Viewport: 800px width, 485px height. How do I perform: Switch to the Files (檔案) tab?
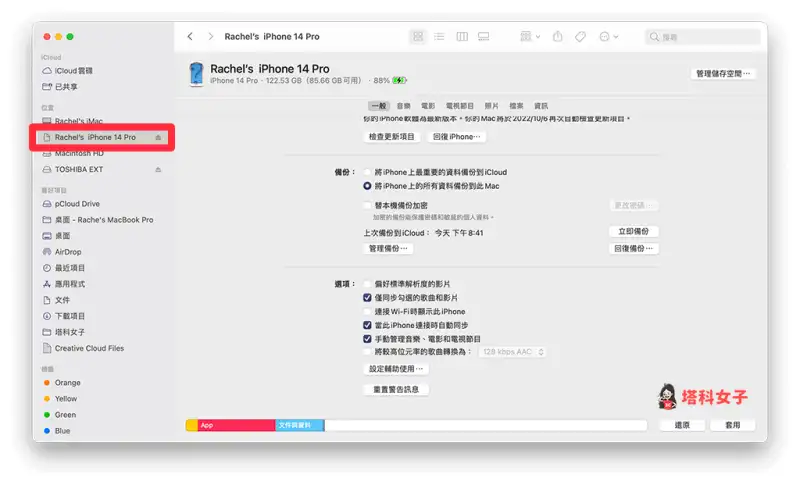click(x=516, y=106)
